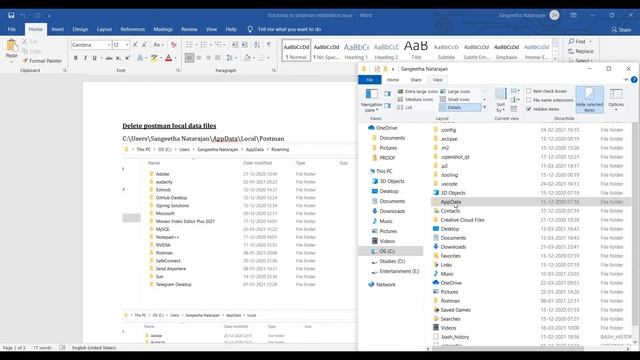Open the Font dialog launcher
This screenshot has height=360, width=640.
(178, 71)
